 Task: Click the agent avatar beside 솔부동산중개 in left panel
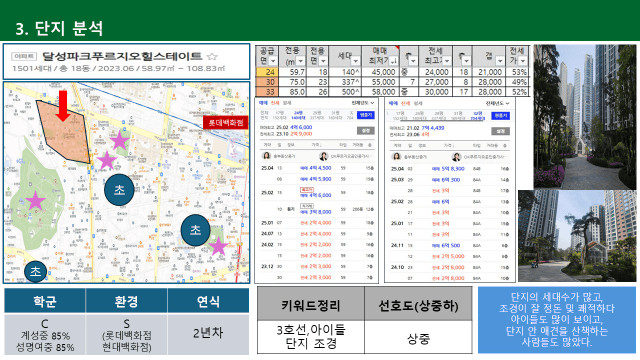pyautogui.click(x=267, y=156)
